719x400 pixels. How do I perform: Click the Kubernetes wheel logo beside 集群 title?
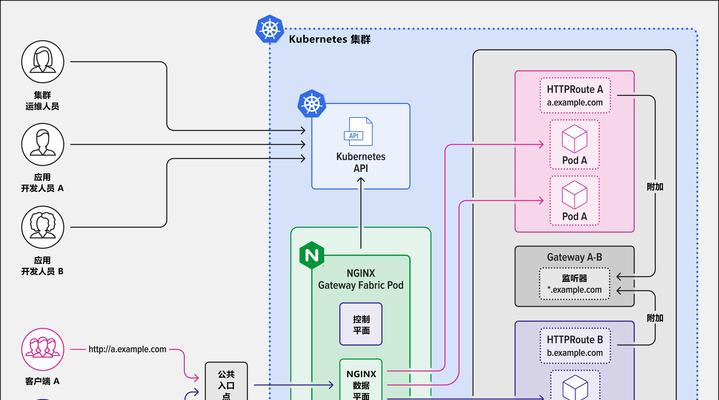tap(270, 29)
